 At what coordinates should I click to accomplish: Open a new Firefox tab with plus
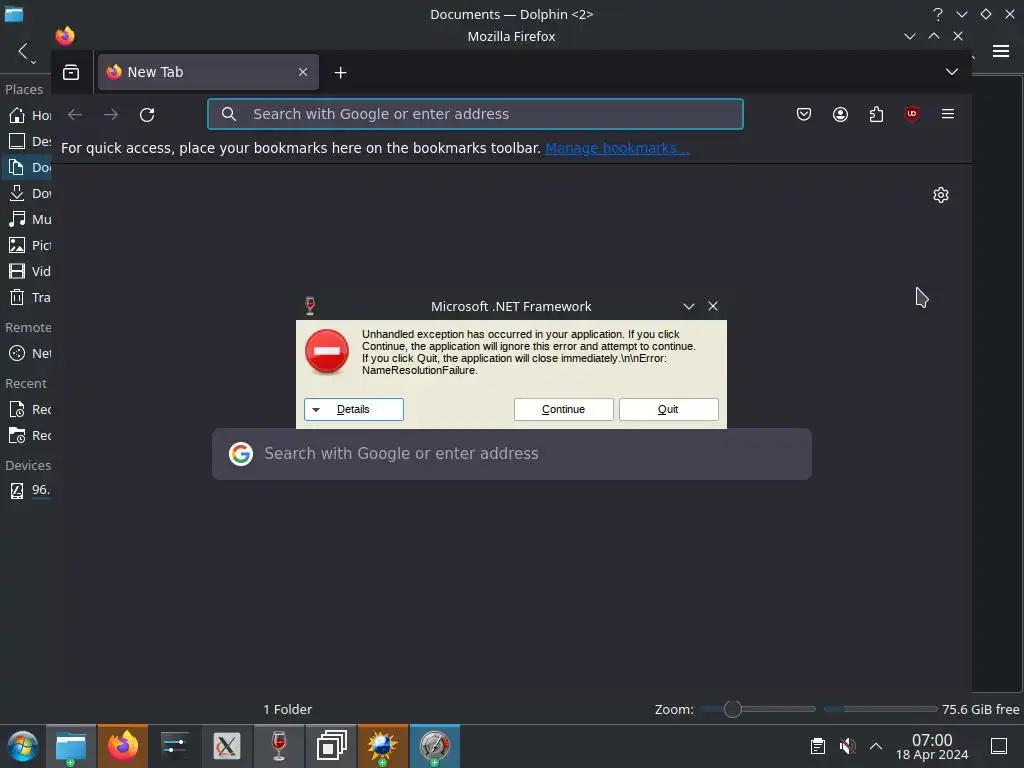pyautogui.click(x=340, y=72)
